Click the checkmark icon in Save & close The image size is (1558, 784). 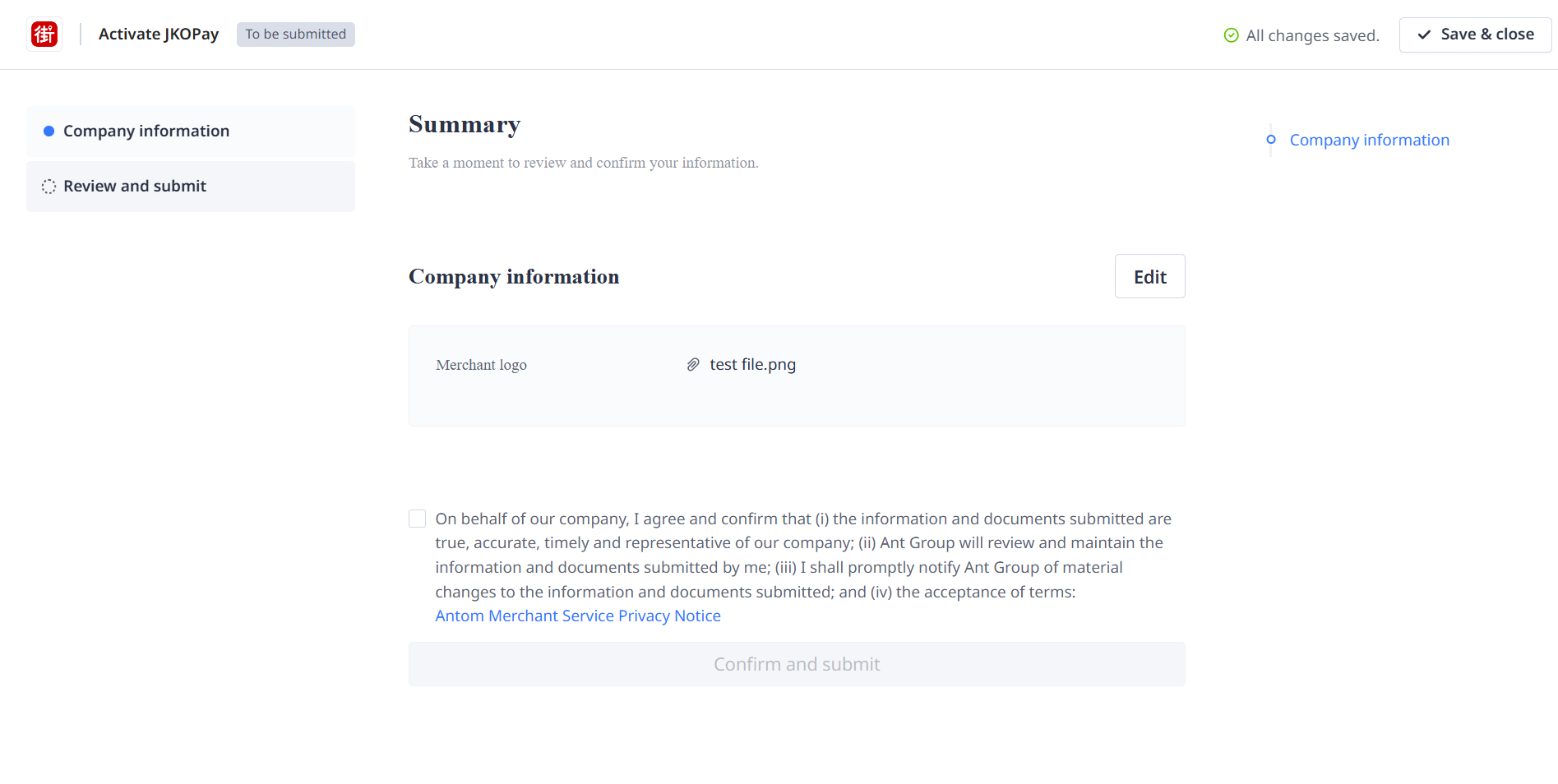(1424, 35)
